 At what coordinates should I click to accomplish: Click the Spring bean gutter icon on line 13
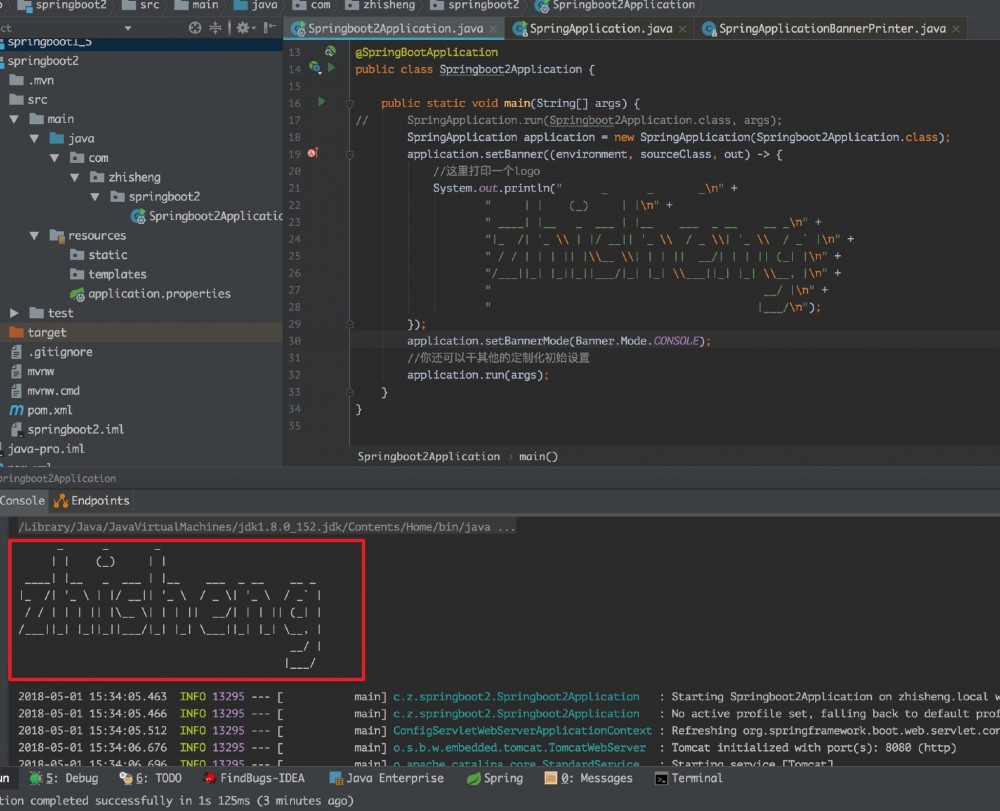coord(329,51)
